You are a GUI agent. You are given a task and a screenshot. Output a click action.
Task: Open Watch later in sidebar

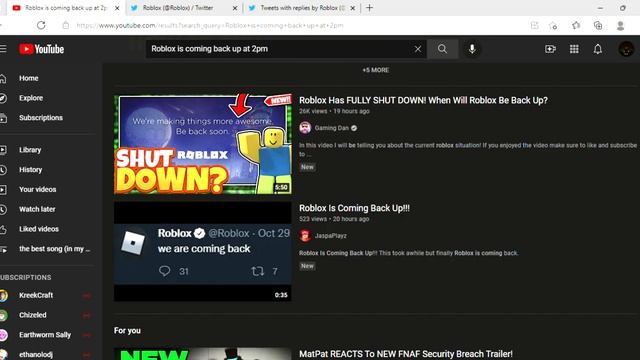(37, 209)
